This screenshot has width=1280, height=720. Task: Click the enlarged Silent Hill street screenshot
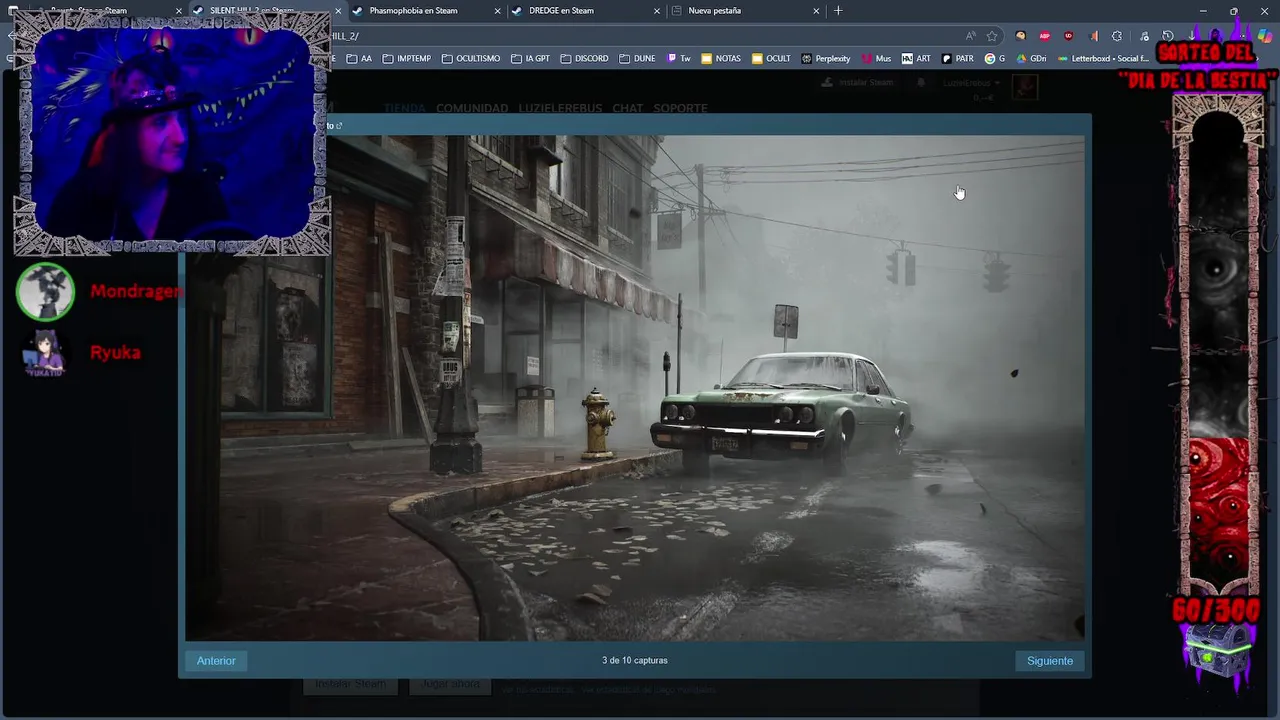coord(635,388)
